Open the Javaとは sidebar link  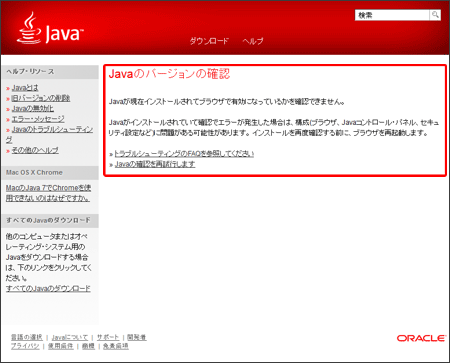tap(25, 88)
